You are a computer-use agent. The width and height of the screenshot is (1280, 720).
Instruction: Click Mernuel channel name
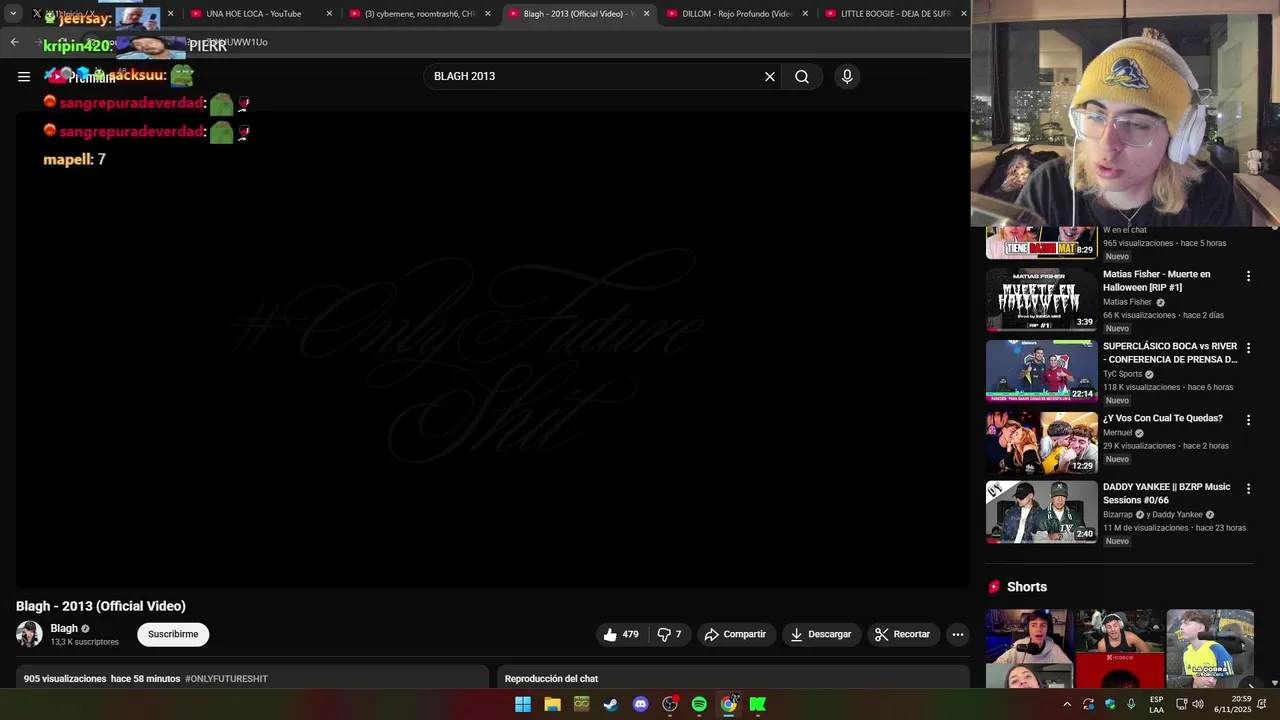pos(1117,433)
